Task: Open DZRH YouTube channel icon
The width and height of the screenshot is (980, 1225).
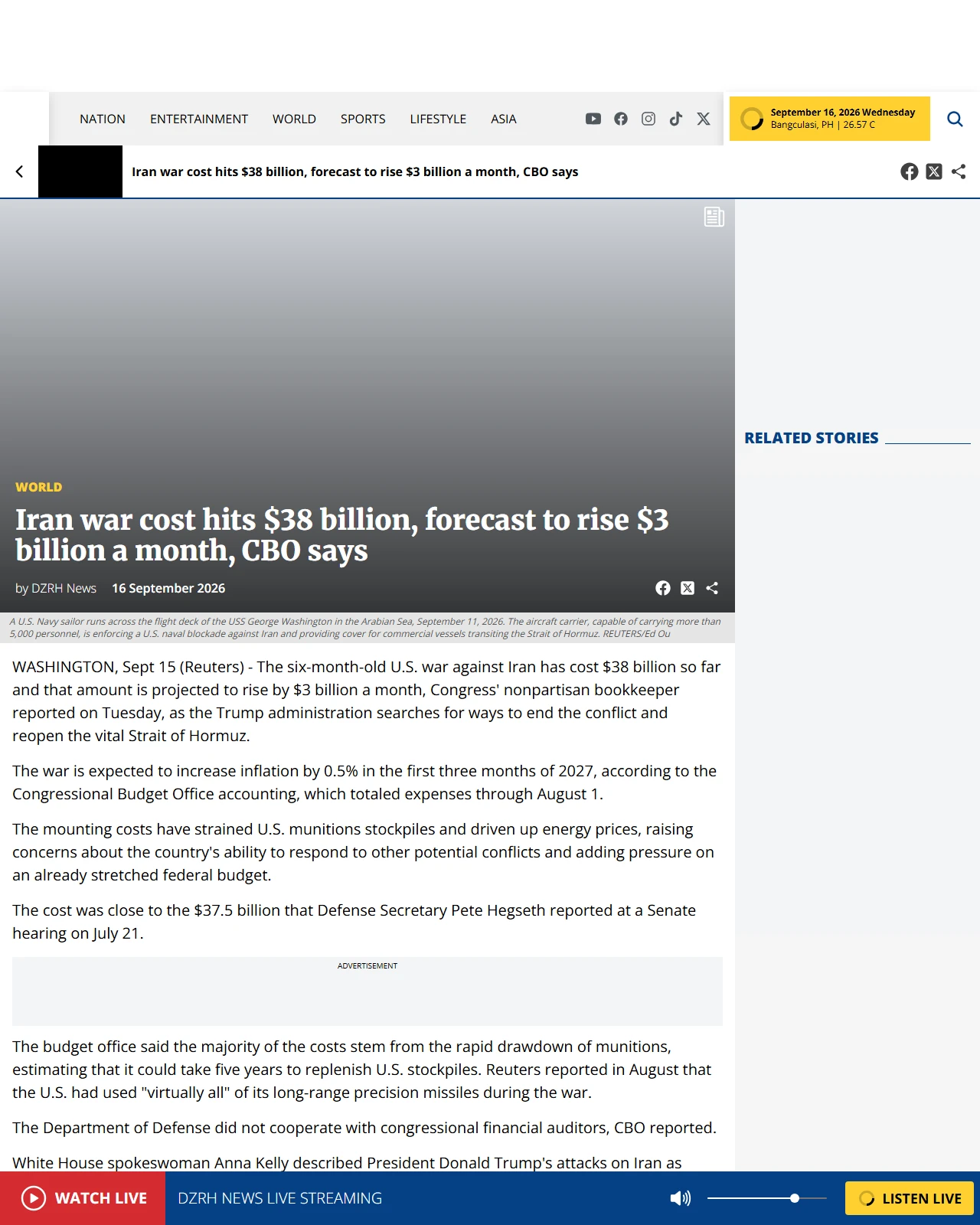Action: coord(593,119)
